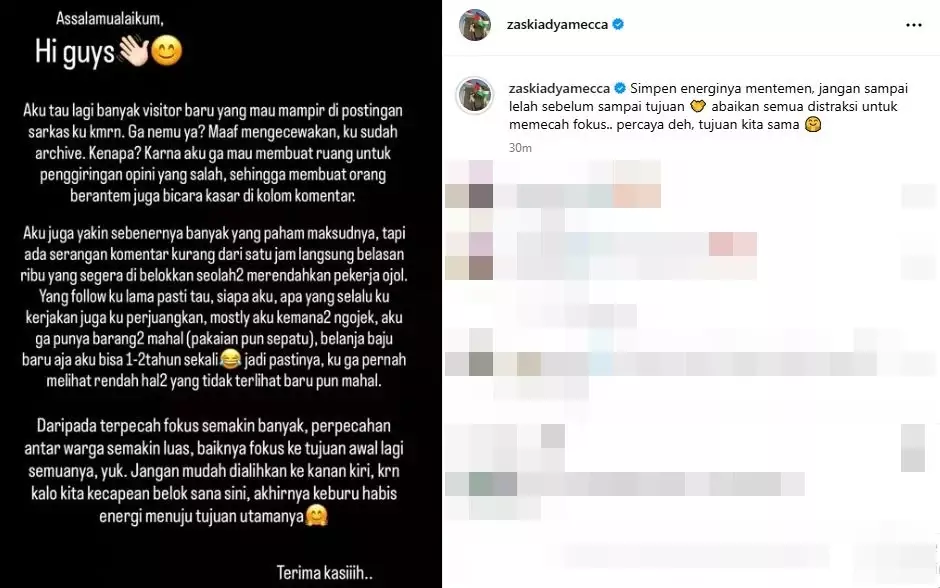Click the hugging emoji after tujuan utamanya

[317, 515]
